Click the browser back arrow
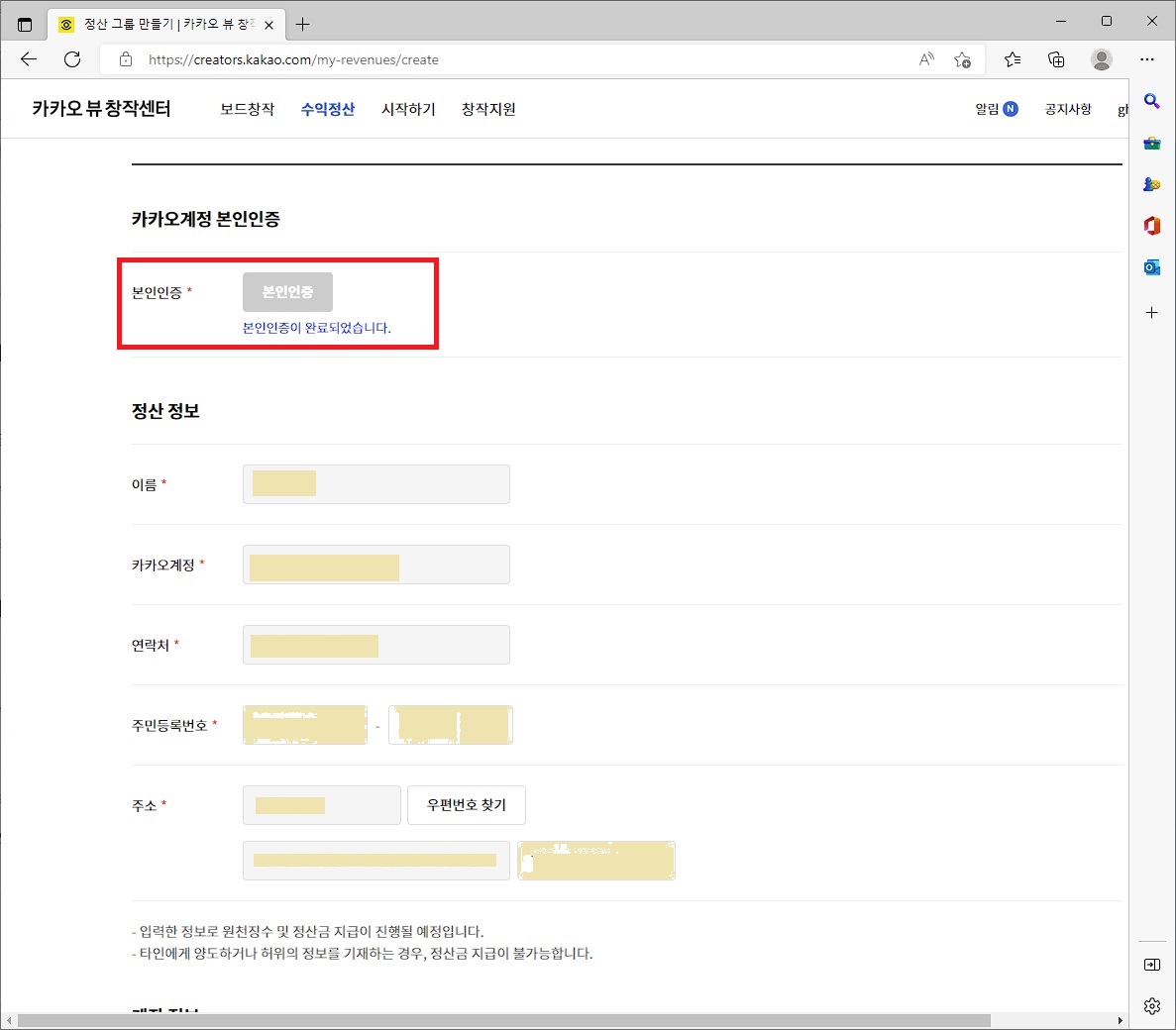1176x1030 pixels. [x=29, y=59]
